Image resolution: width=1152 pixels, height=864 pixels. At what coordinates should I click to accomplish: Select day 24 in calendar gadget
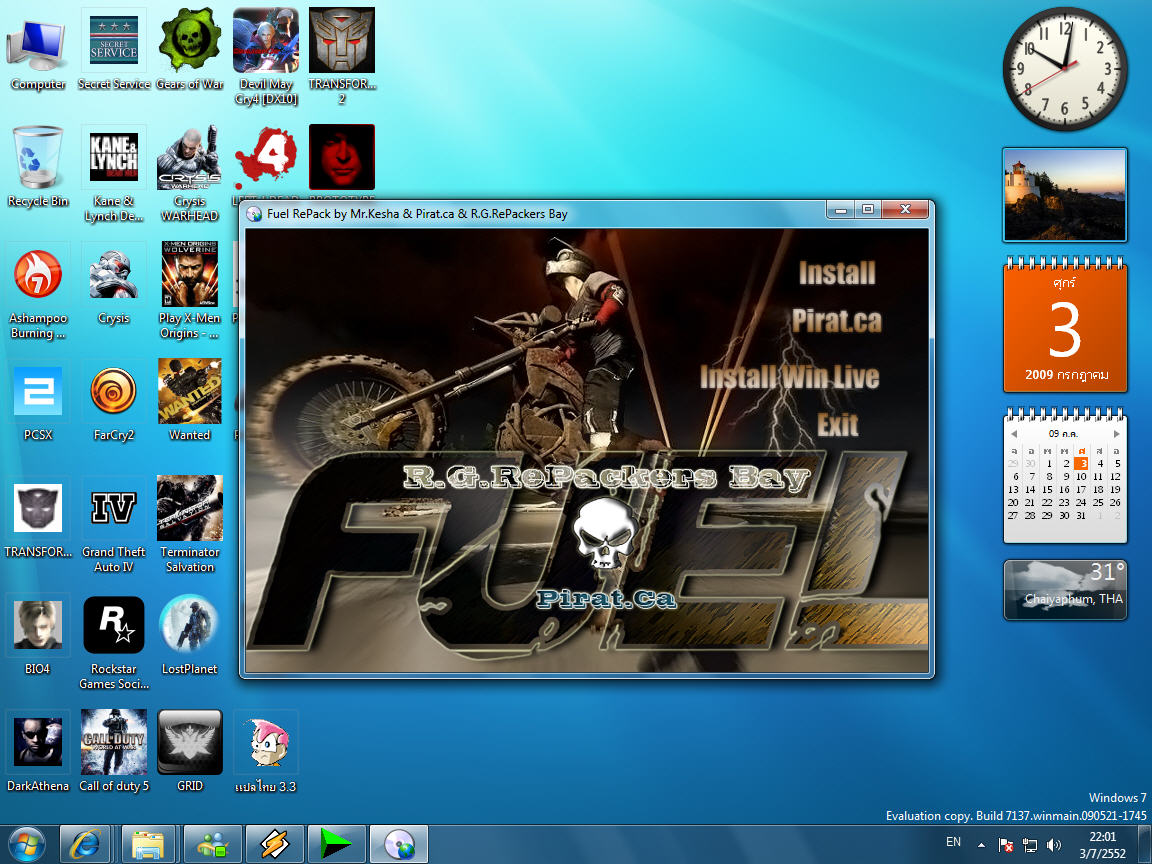(x=1081, y=503)
